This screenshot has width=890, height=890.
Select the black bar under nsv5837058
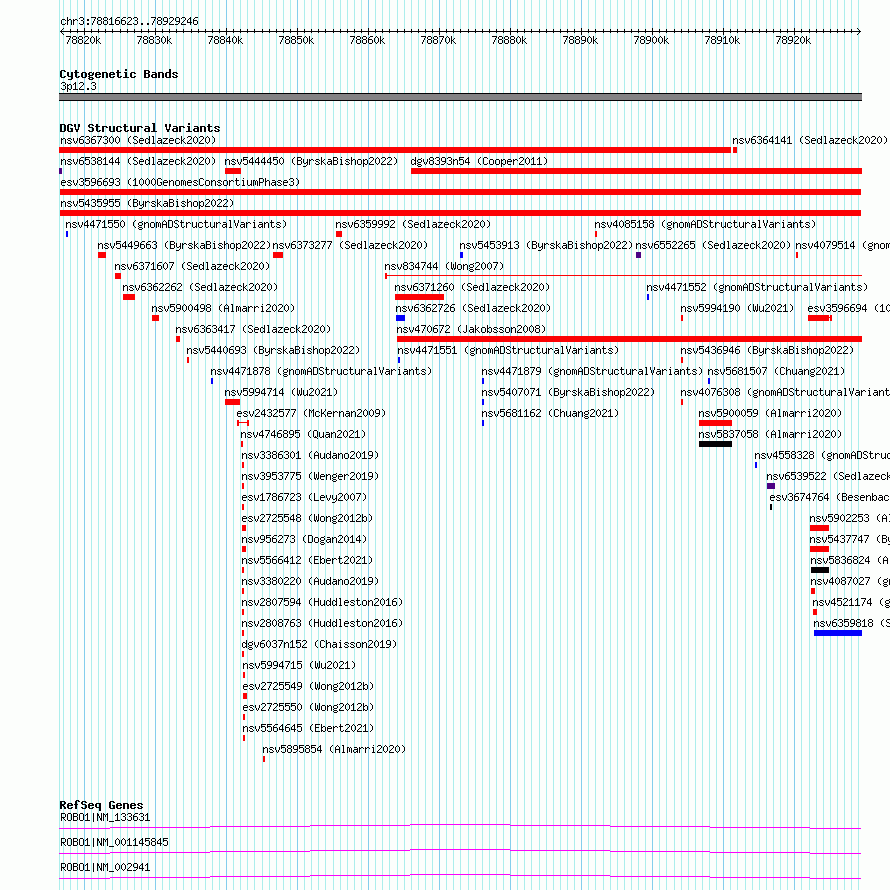click(715, 444)
